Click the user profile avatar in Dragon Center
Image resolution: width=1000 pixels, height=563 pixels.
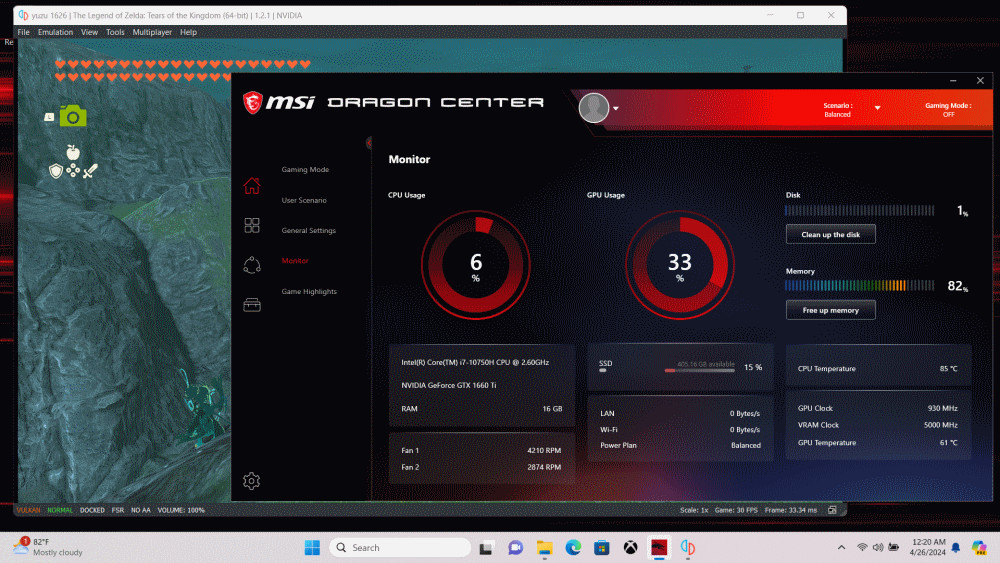(594, 108)
